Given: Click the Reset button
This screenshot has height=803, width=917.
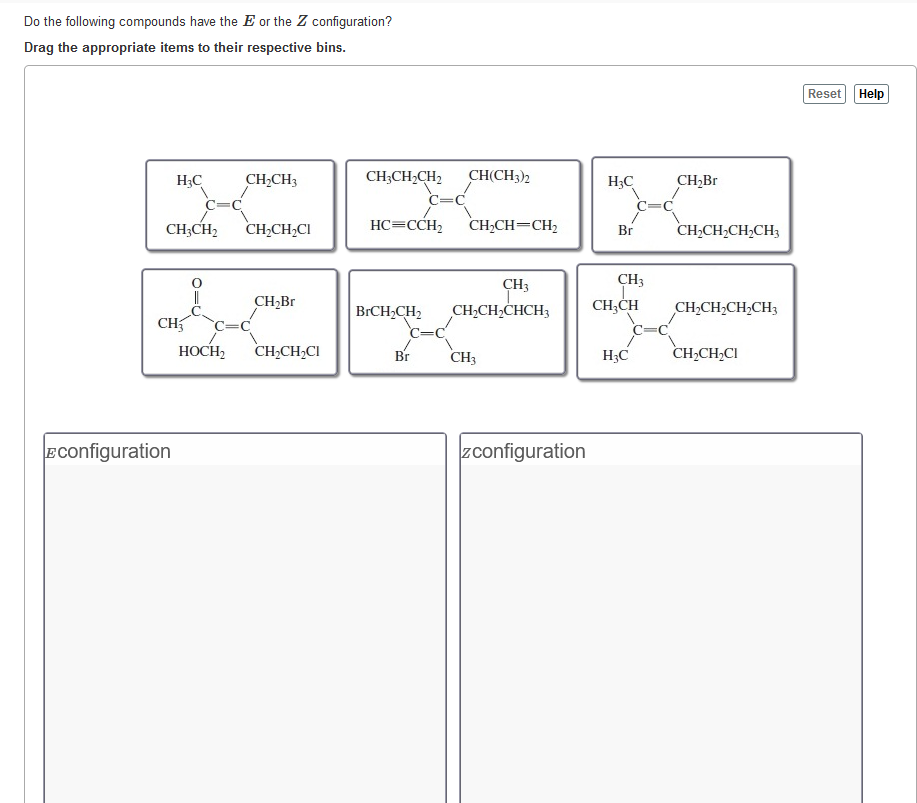Looking at the screenshot, I should click(824, 94).
